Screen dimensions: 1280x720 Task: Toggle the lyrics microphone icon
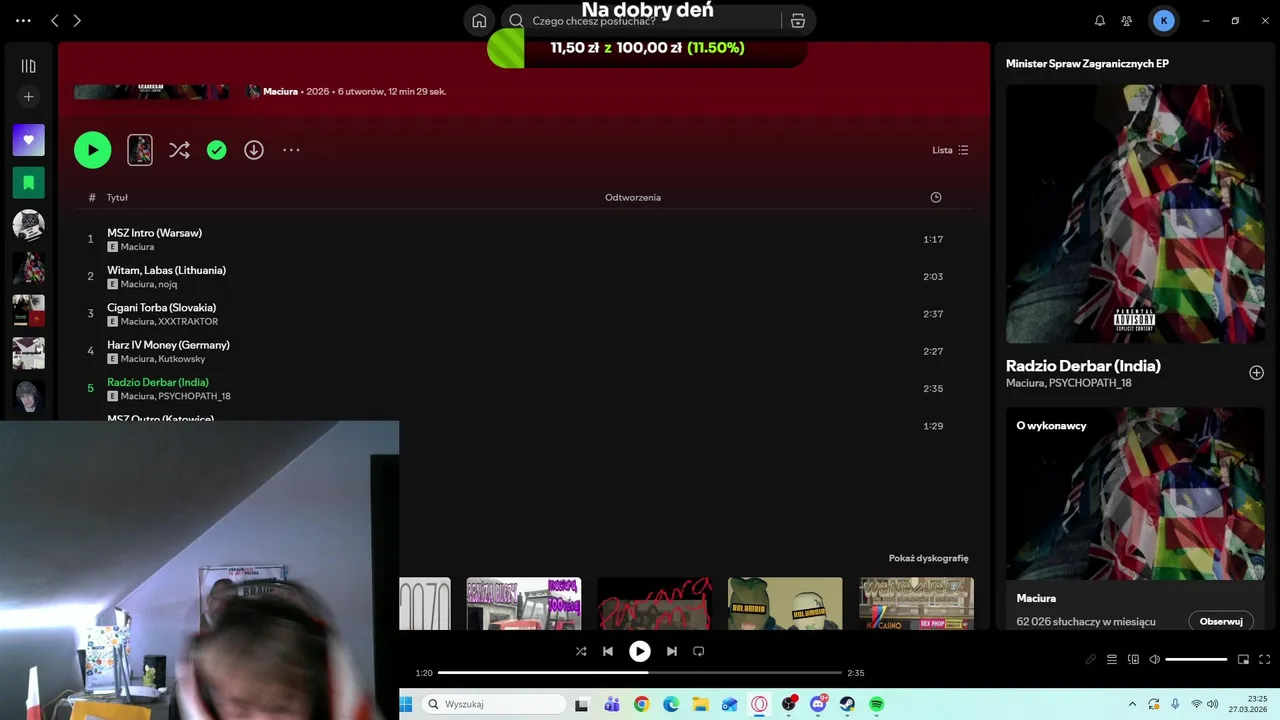(1091, 659)
